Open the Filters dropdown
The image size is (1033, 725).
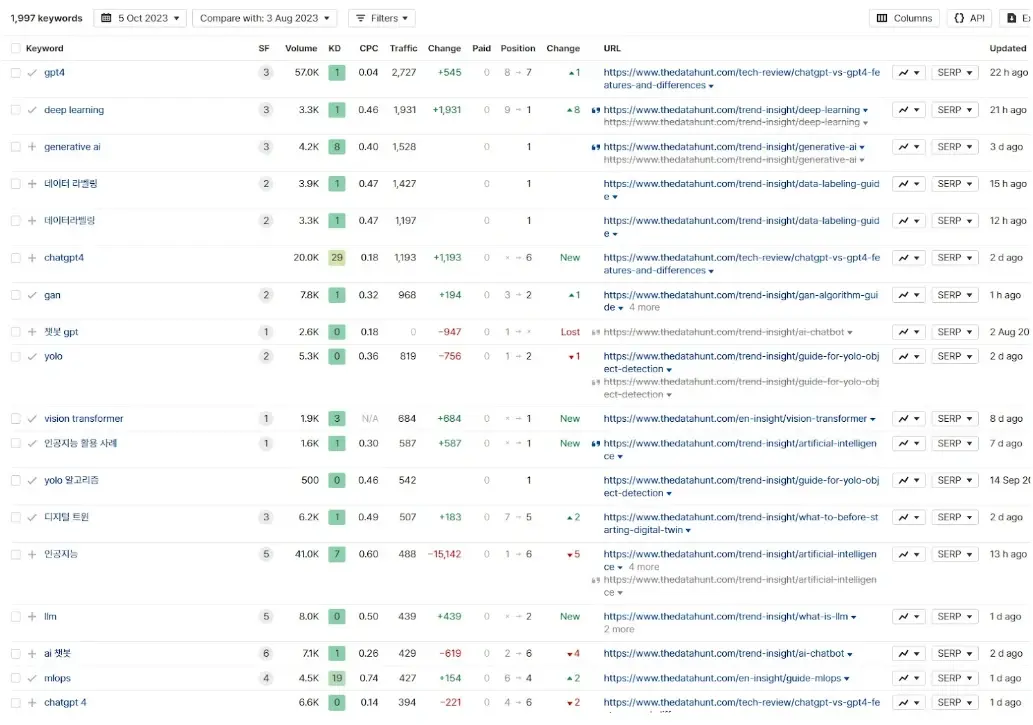coord(382,18)
